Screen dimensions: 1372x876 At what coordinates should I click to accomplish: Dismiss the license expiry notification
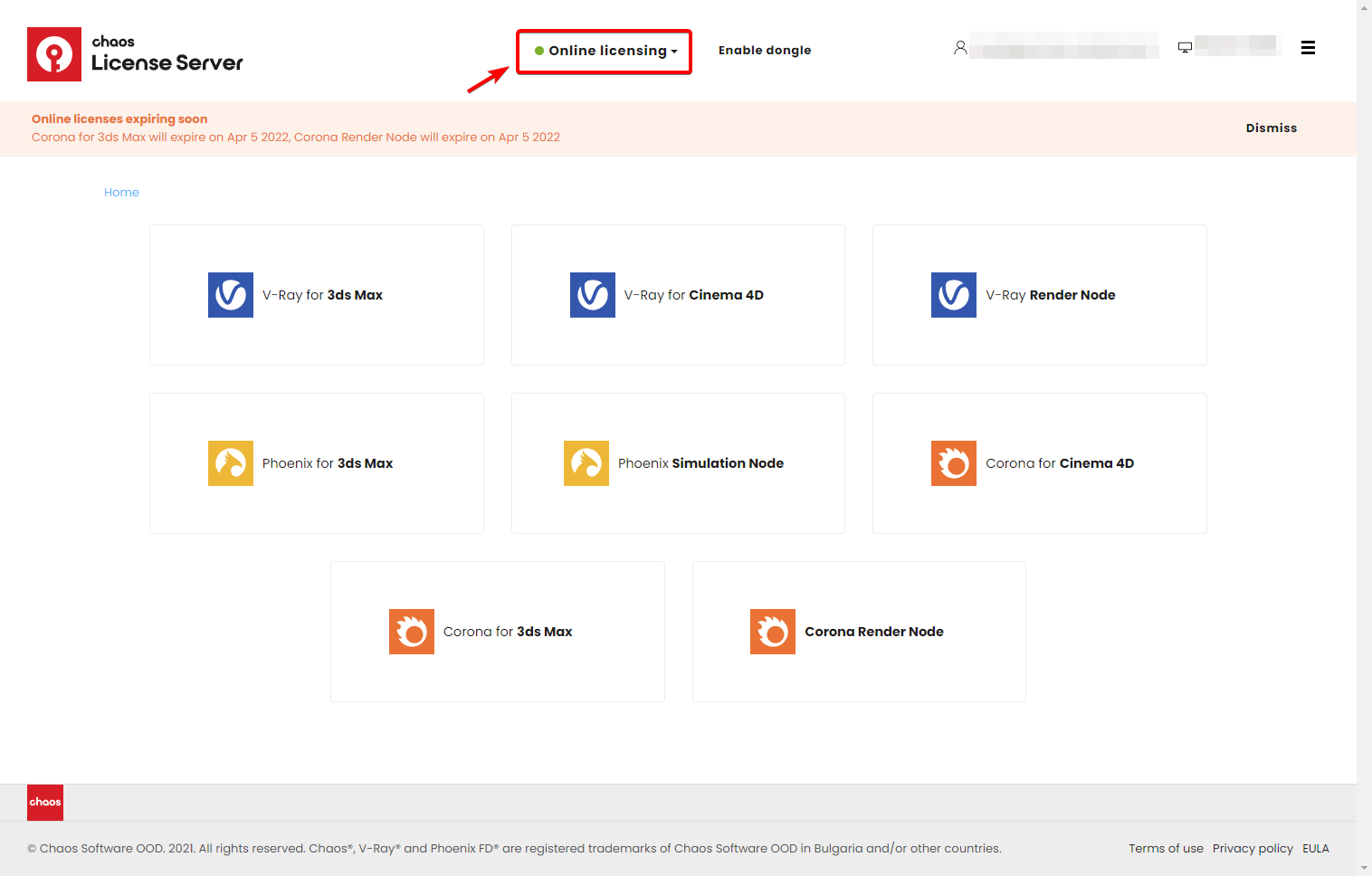(x=1272, y=129)
